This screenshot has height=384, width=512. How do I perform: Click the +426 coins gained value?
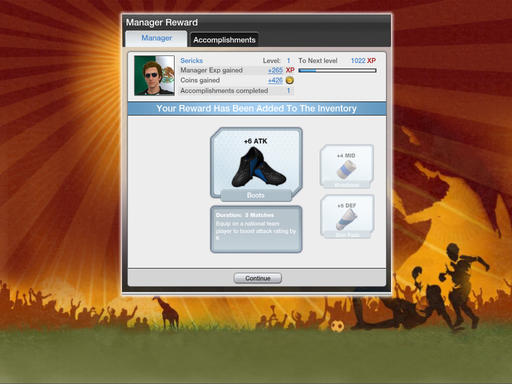pos(275,80)
